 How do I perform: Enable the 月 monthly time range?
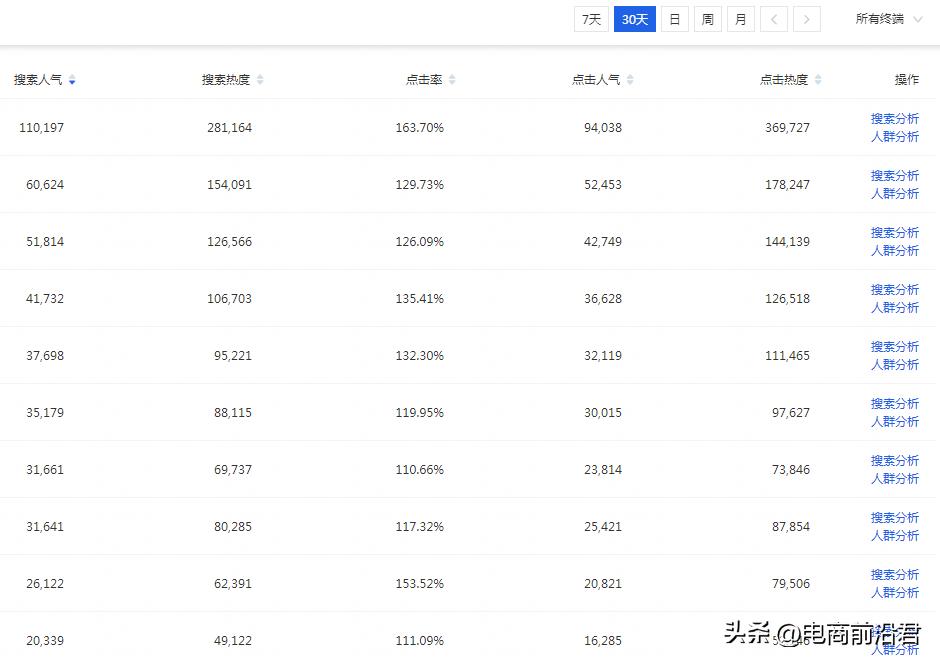[740, 18]
